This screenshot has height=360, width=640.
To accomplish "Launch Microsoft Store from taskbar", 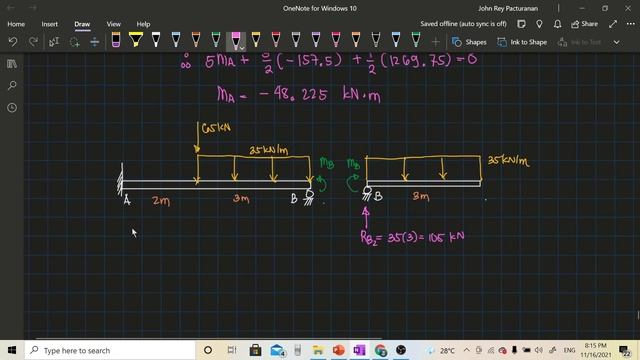I will pyautogui.click(x=256, y=350).
